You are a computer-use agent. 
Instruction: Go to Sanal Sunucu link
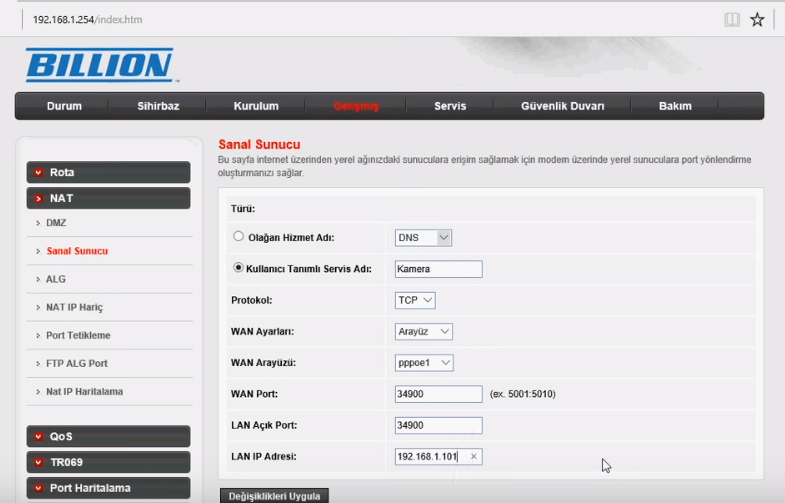[77, 251]
